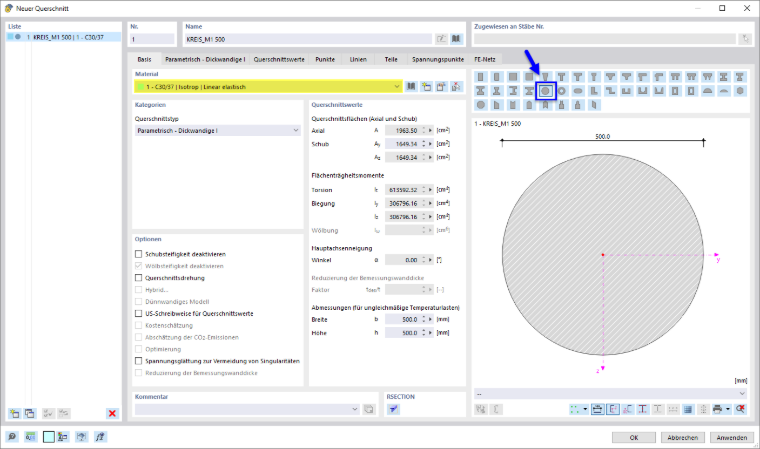The width and height of the screenshot is (760, 449).
Task: Select the L-shaped cross-section icon
Action: (x=594, y=91)
